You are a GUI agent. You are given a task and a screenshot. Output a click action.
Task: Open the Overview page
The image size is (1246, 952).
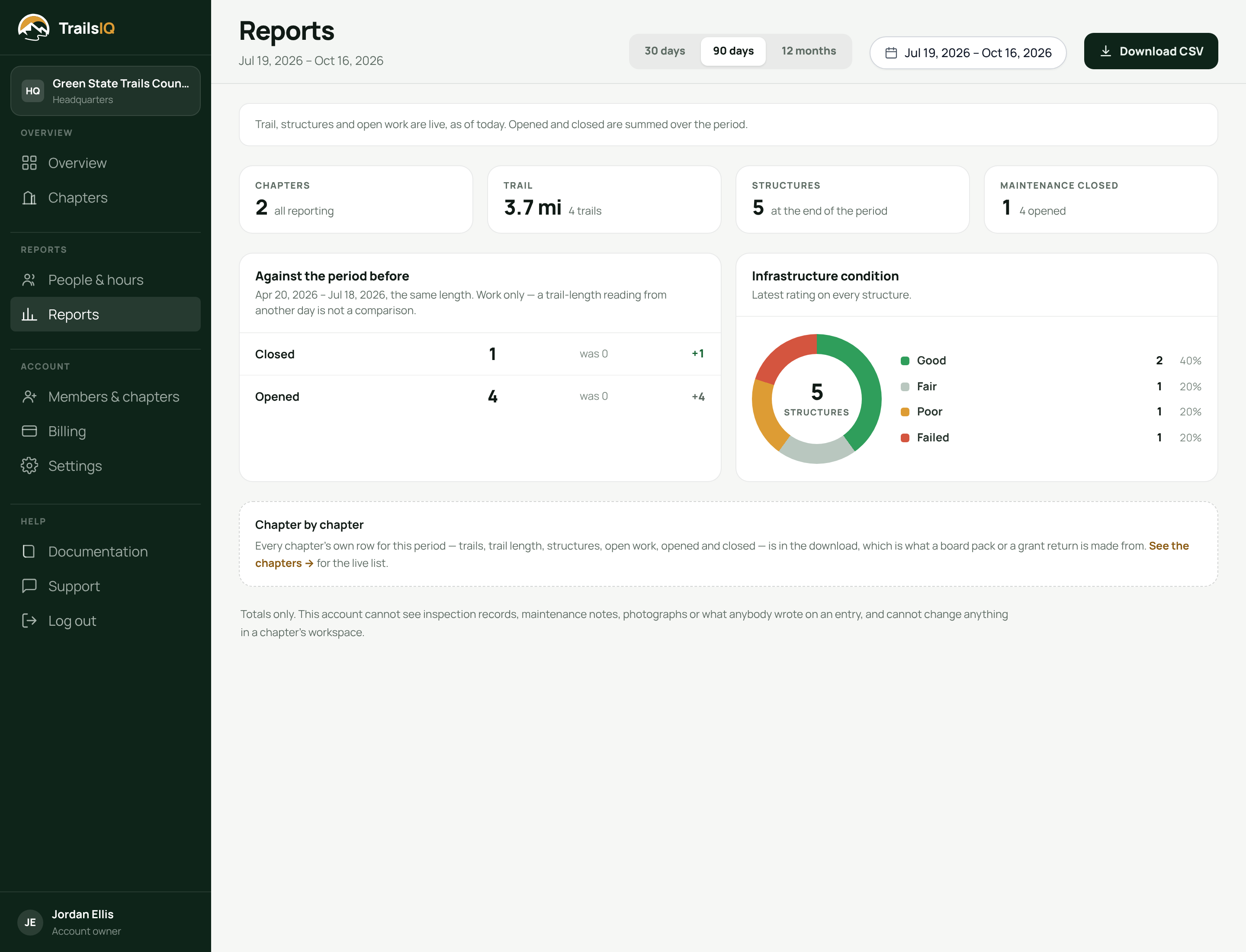click(106, 163)
